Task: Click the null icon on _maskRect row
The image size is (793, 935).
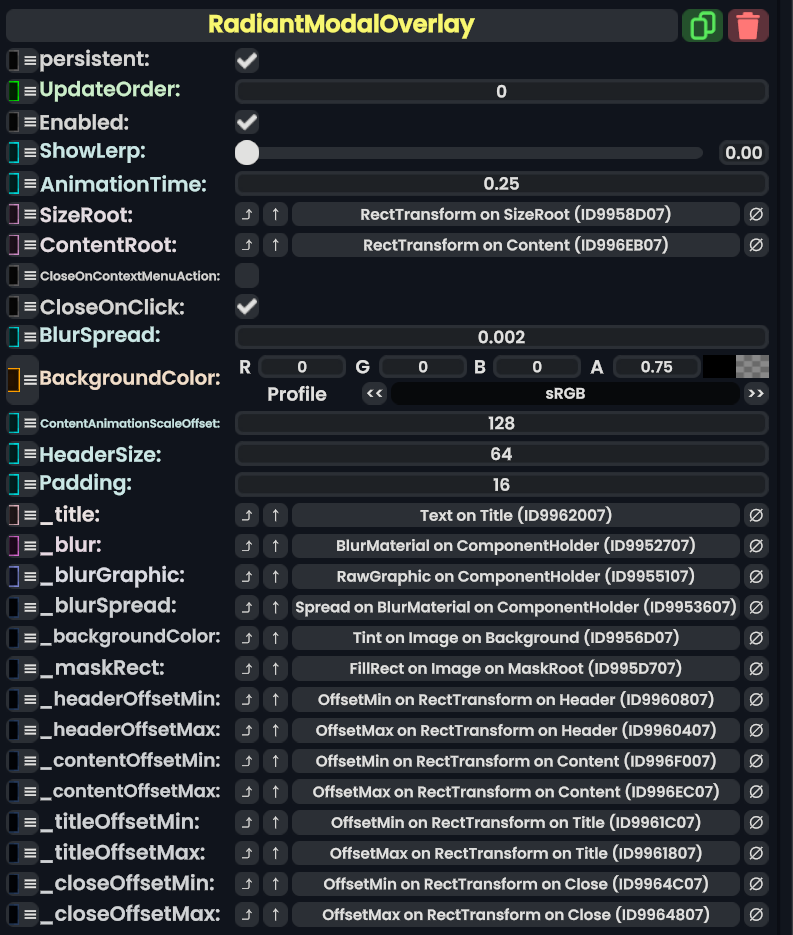Action: click(x=756, y=669)
